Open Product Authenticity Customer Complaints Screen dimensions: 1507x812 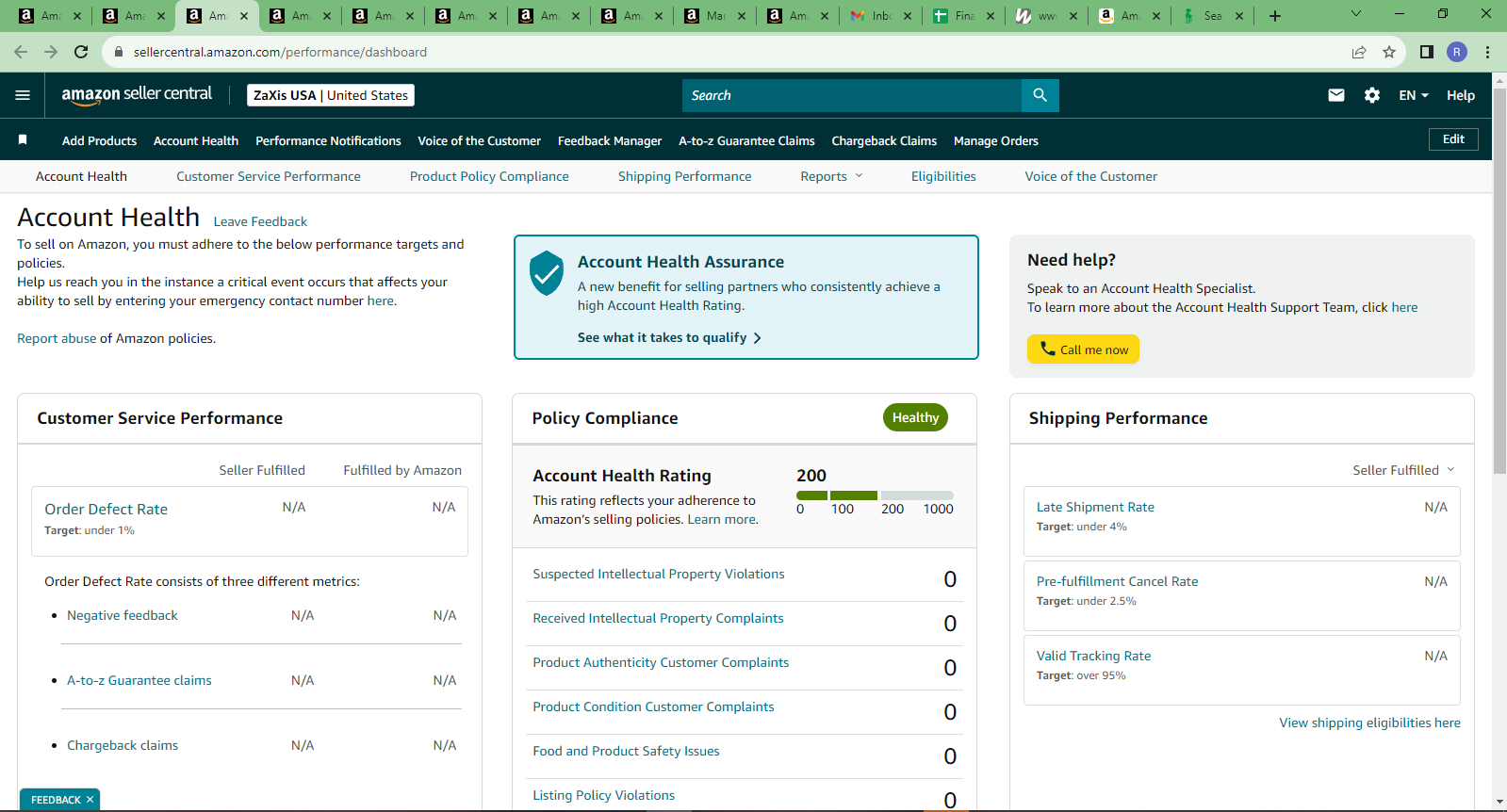tap(661, 662)
